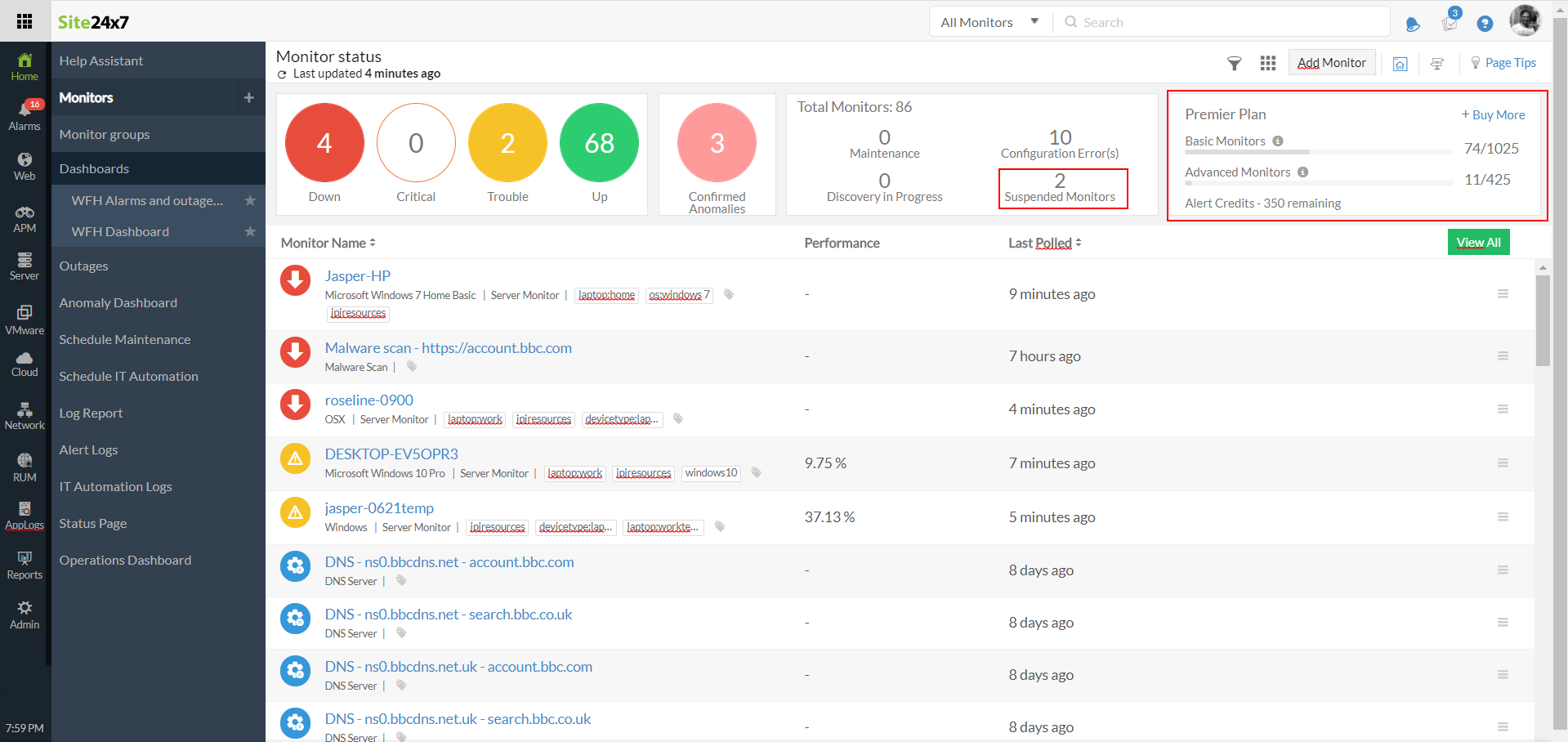
Task: Click the filter funnel icon
Action: [x=1235, y=63]
